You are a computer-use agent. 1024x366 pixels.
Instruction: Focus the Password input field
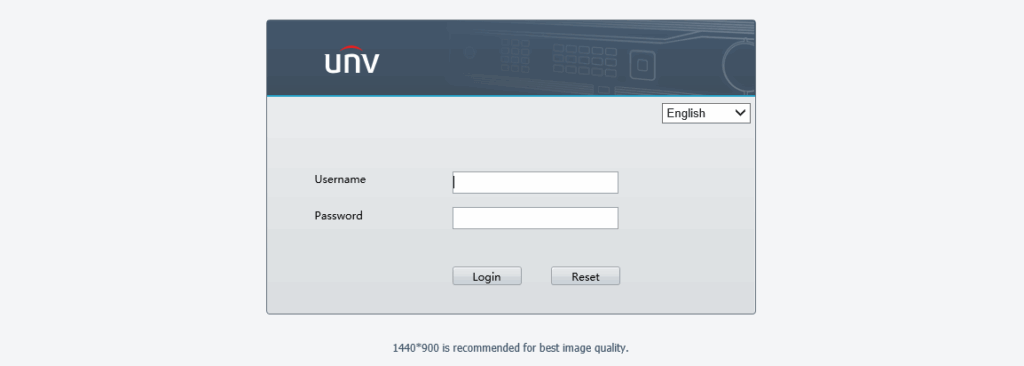[x=535, y=218]
